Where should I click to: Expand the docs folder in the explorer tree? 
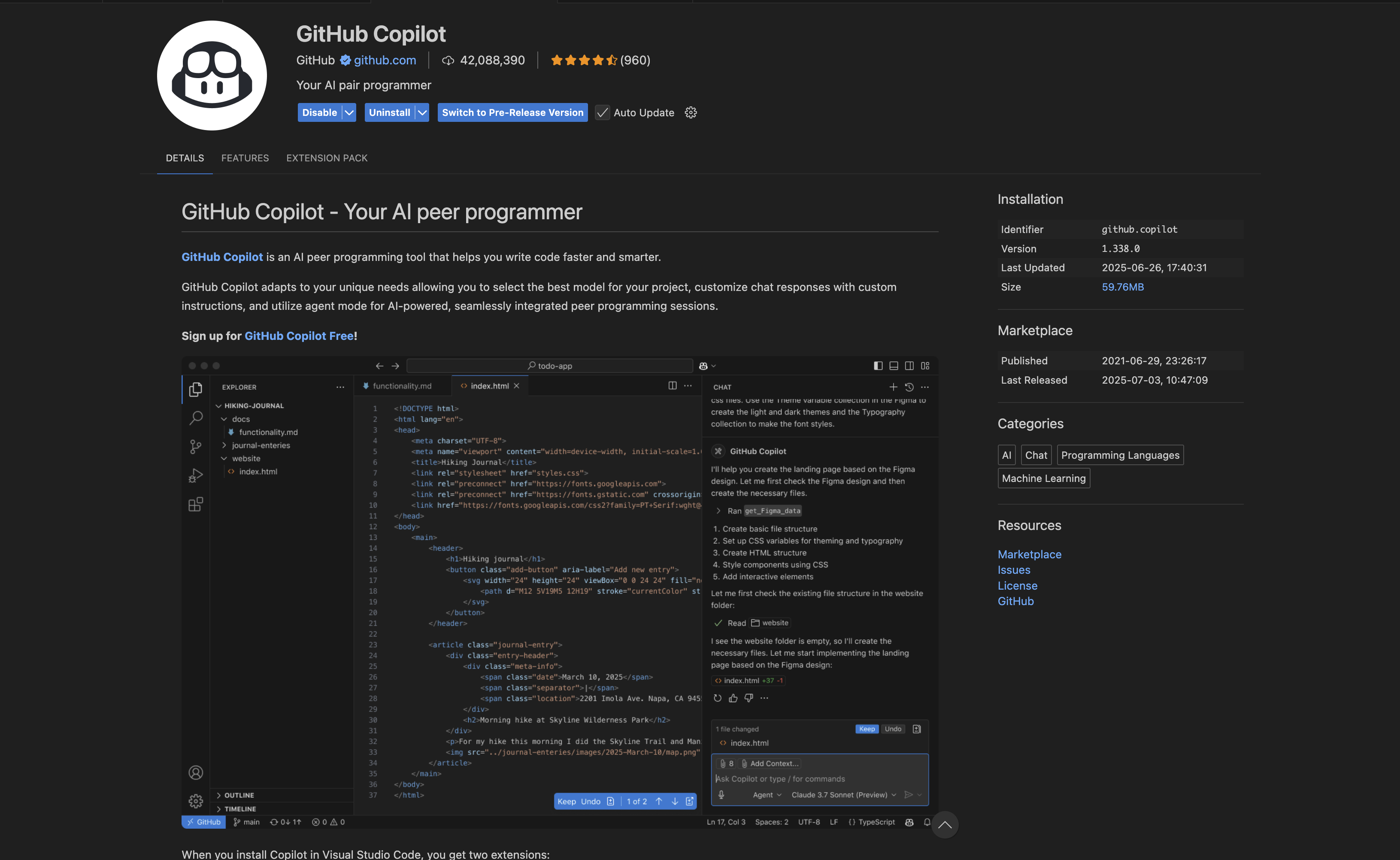click(240, 418)
